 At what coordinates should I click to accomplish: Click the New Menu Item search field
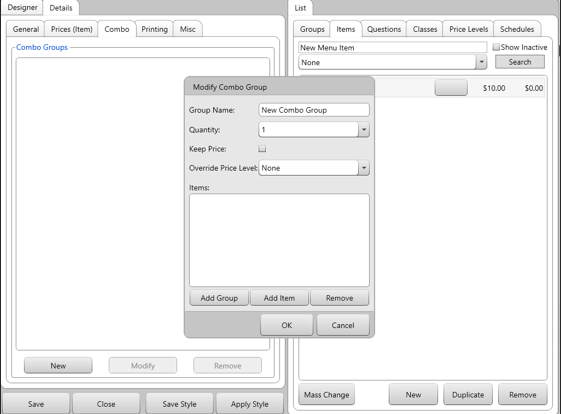(392, 48)
